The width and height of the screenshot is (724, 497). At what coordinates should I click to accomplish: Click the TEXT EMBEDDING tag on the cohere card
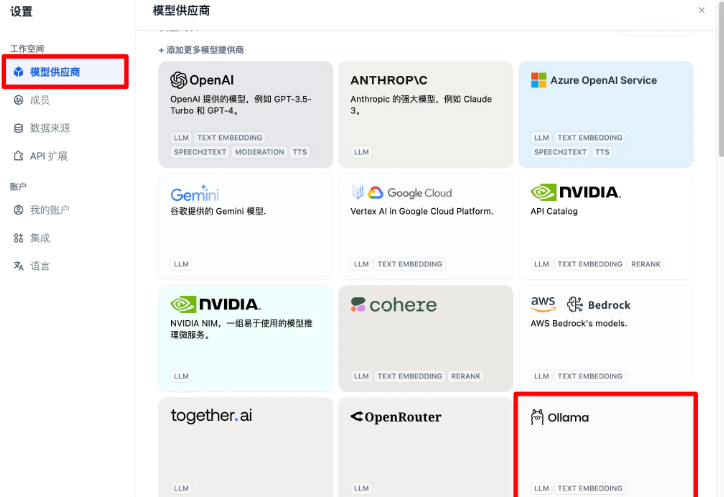click(x=410, y=376)
